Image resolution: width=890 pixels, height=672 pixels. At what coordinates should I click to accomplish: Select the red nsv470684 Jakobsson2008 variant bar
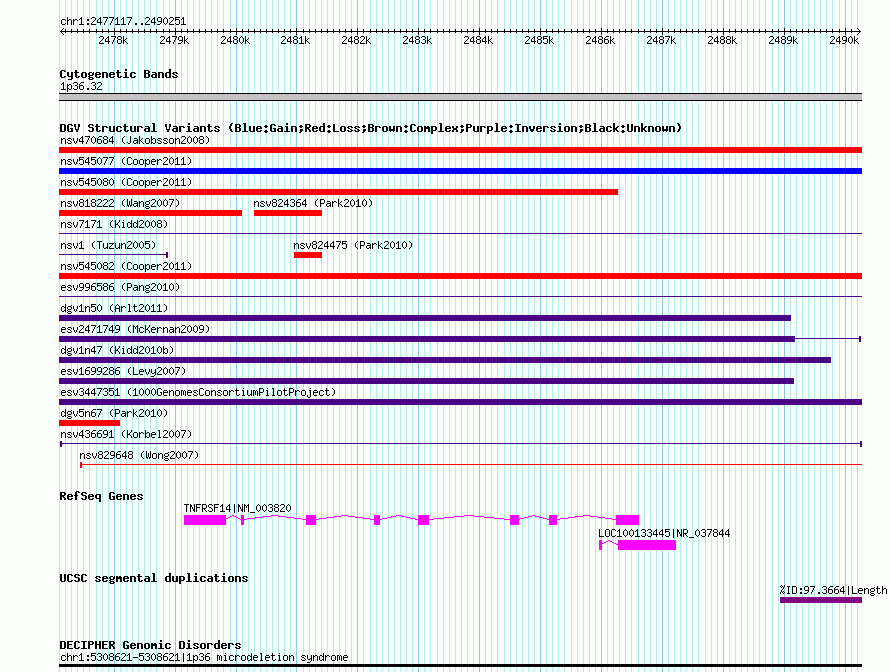(x=460, y=150)
